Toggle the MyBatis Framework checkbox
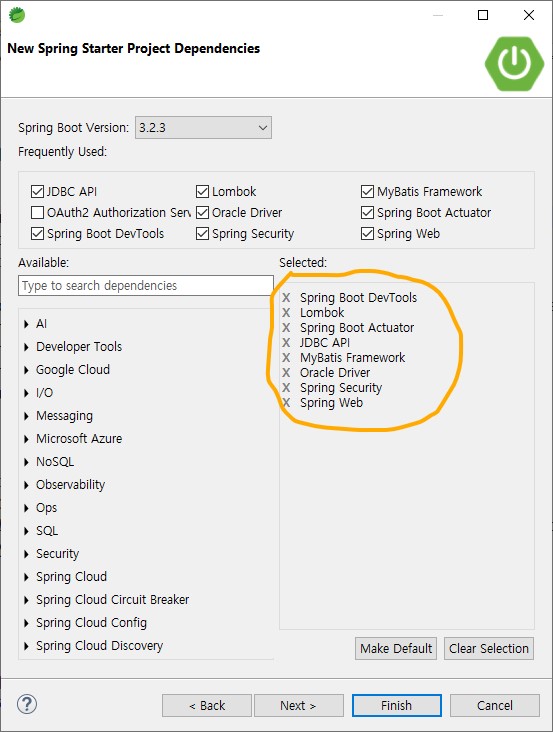 coord(368,191)
